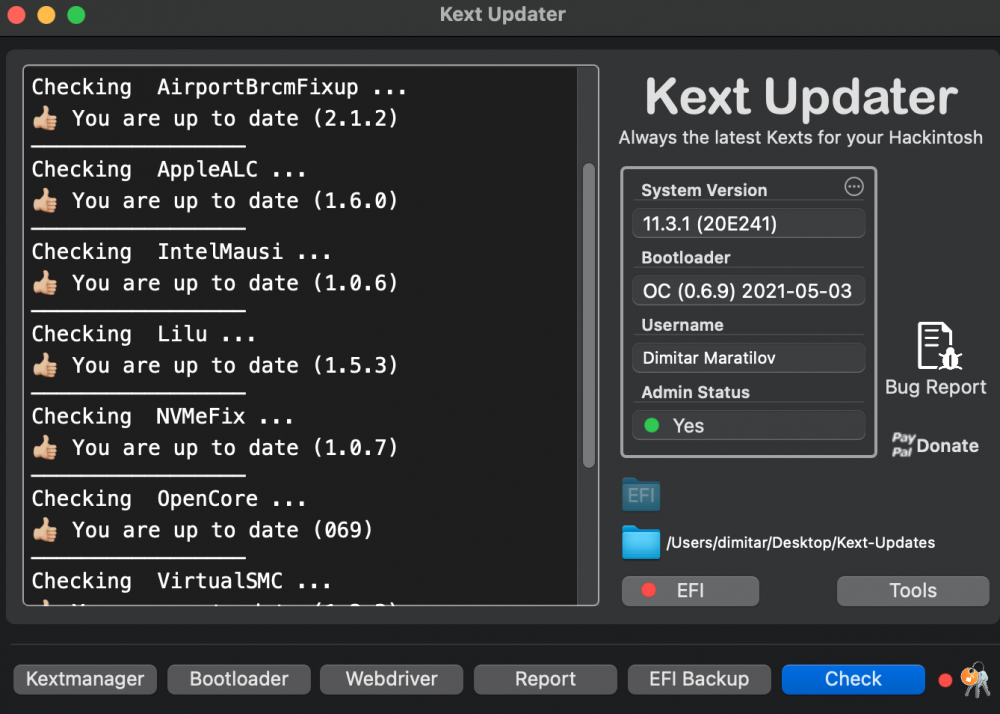Run the Check for kext updates
Screen dimensions: 1000x714
click(x=853, y=679)
